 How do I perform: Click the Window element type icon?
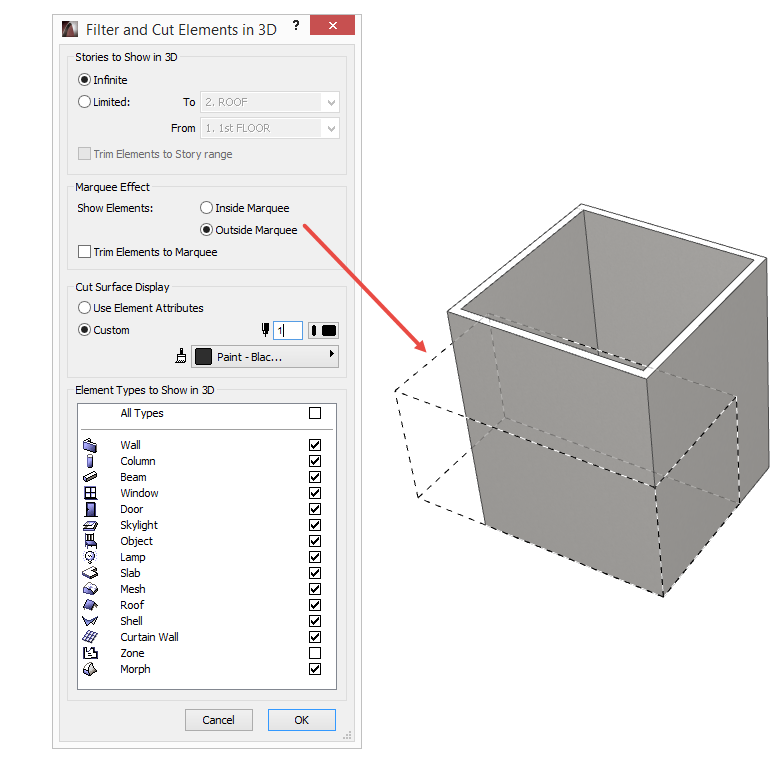click(x=90, y=493)
